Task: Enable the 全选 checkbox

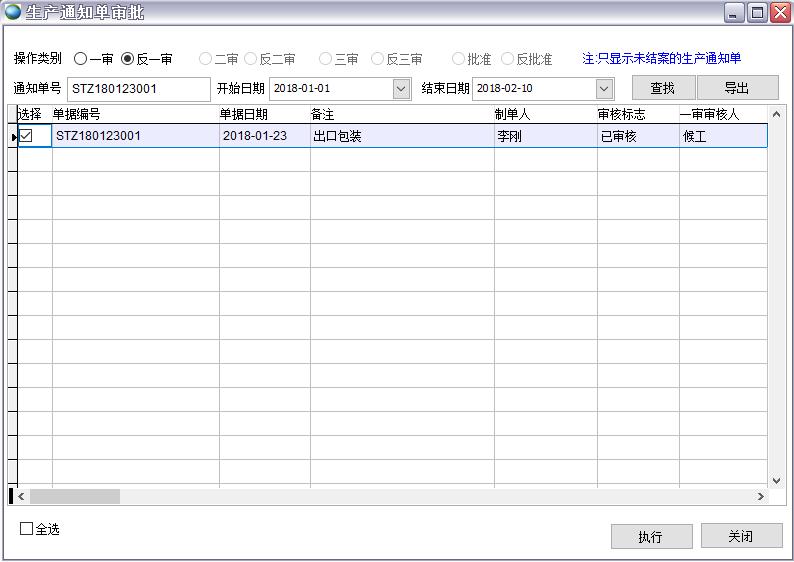Action: (x=27, y=529)
